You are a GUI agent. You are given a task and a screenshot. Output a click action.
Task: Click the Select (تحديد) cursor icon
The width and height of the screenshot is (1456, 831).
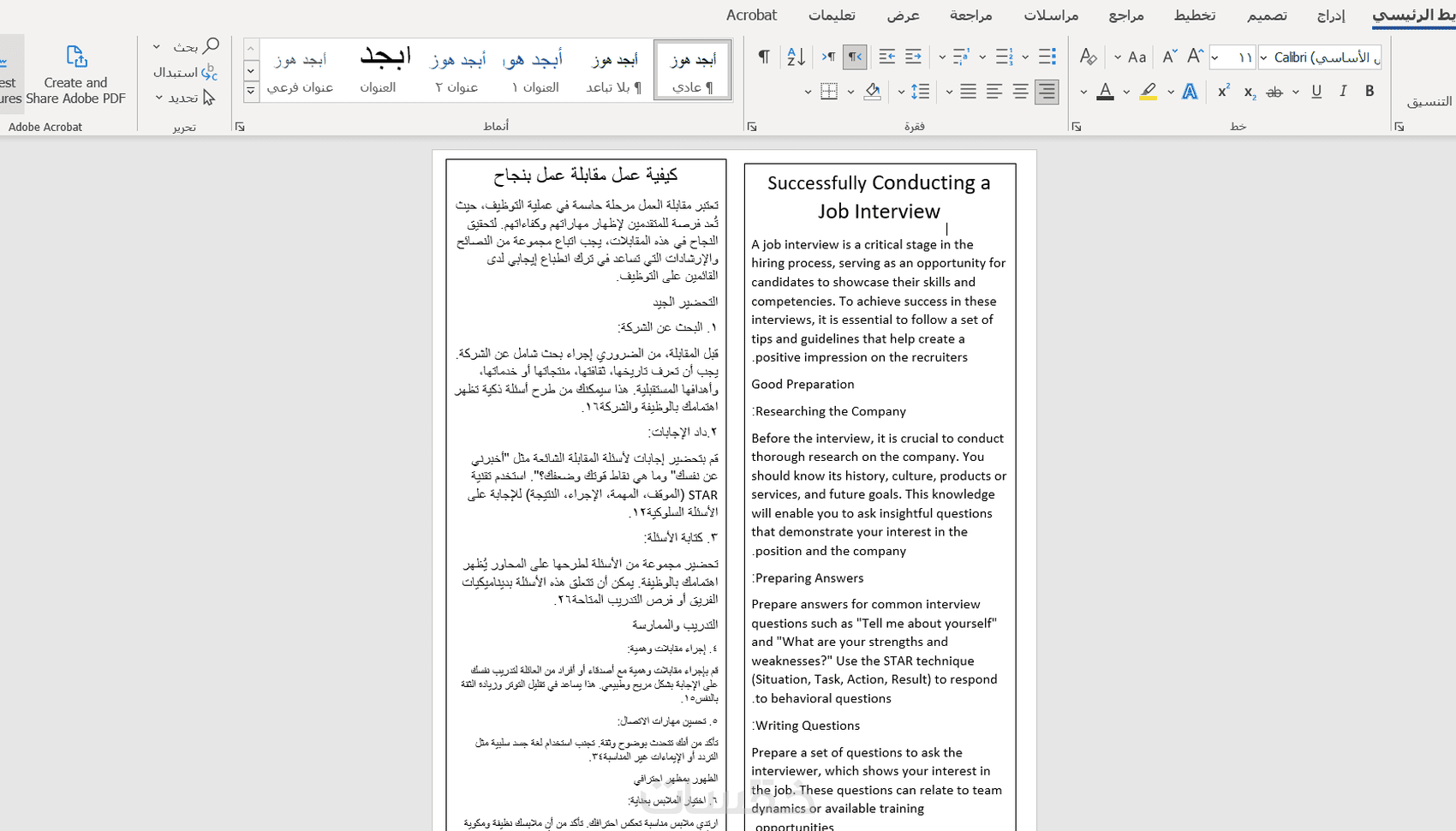(x=209, y=98)
